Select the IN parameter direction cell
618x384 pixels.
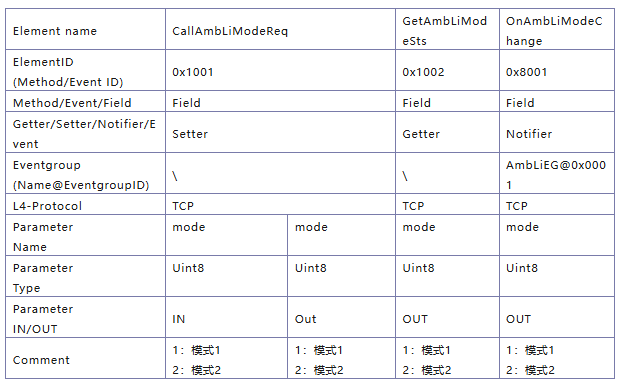tap(227, 317)
